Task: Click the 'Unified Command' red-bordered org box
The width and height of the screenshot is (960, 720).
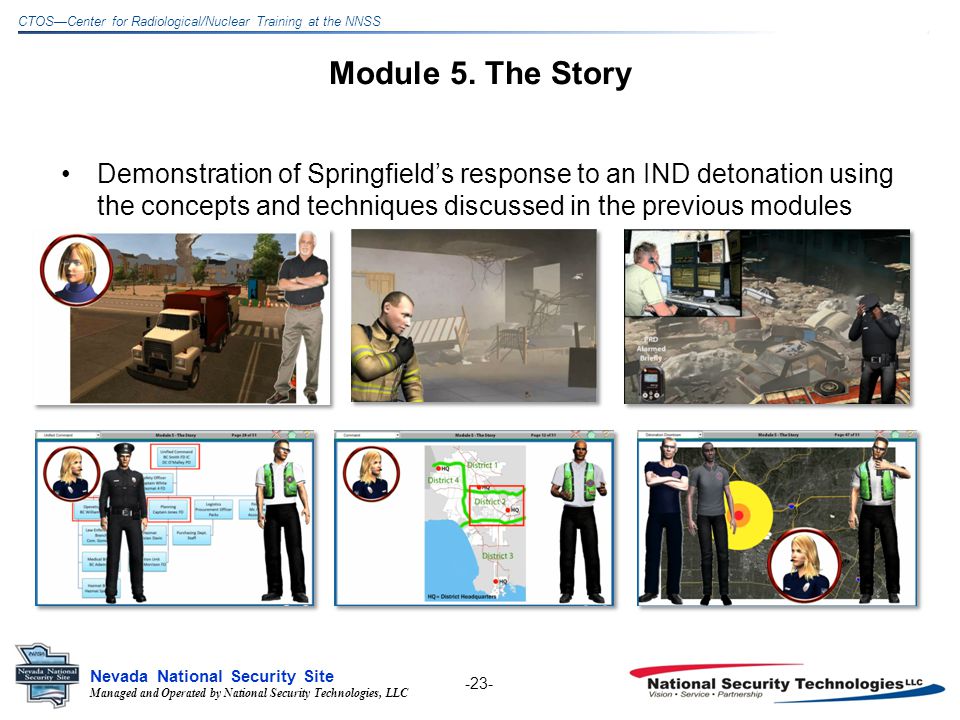Action: pyautogui.click(x=175, y=457)
